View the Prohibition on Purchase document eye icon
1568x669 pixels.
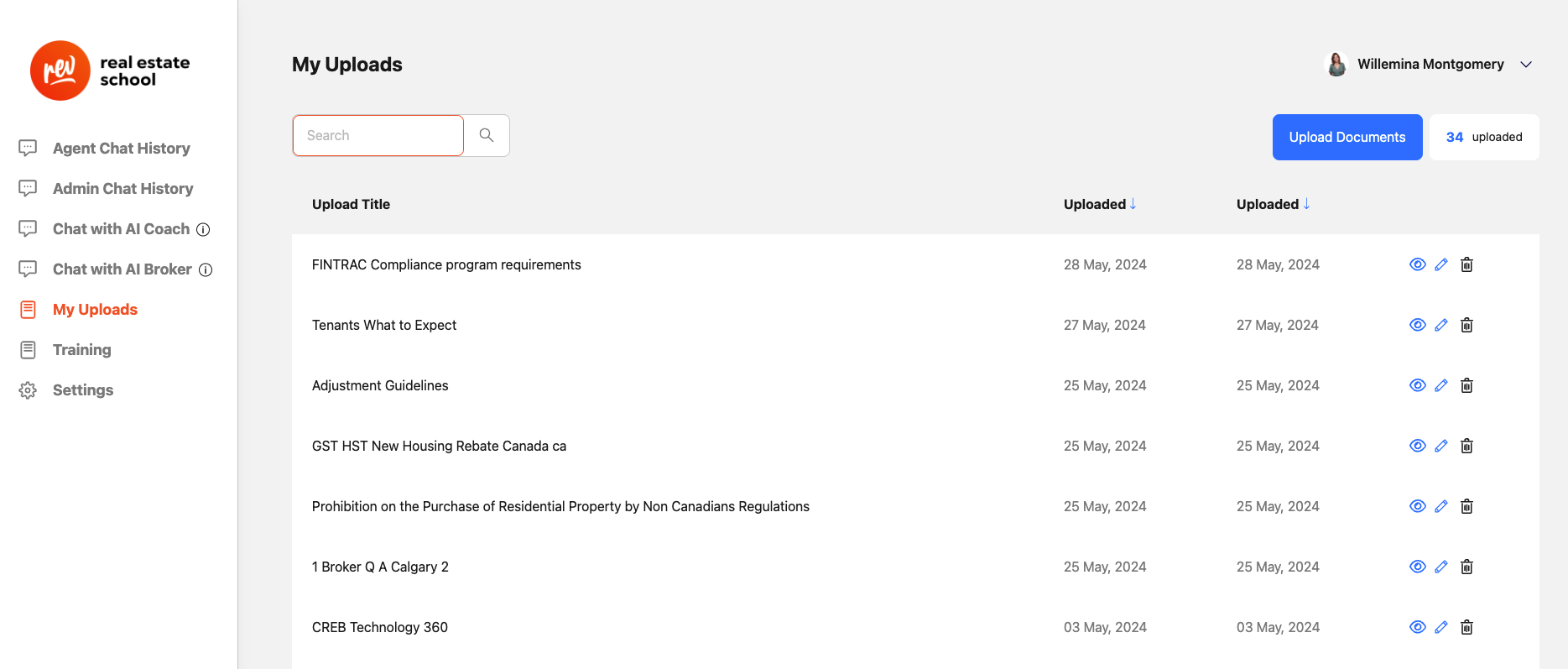(1417, 506)
